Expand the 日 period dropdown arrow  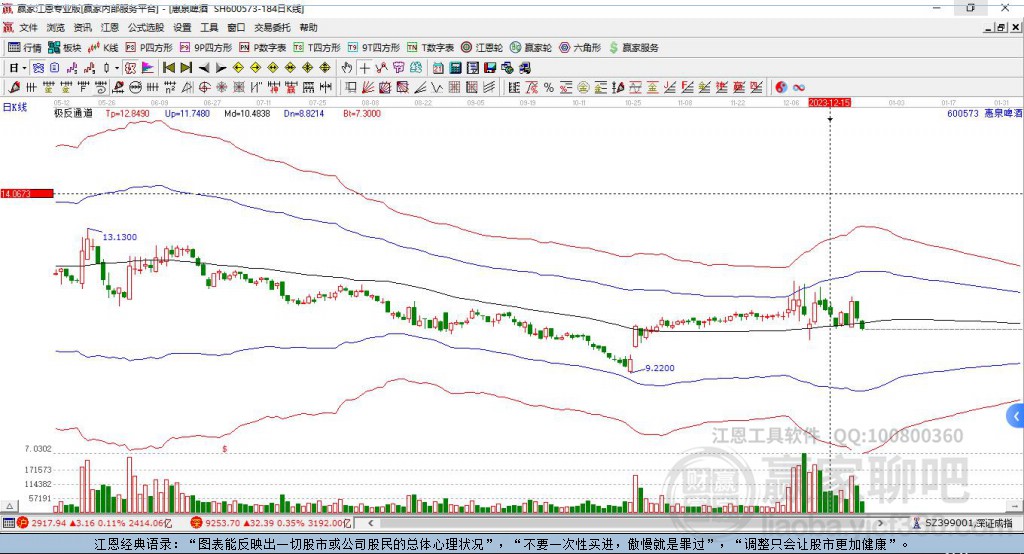24,68
